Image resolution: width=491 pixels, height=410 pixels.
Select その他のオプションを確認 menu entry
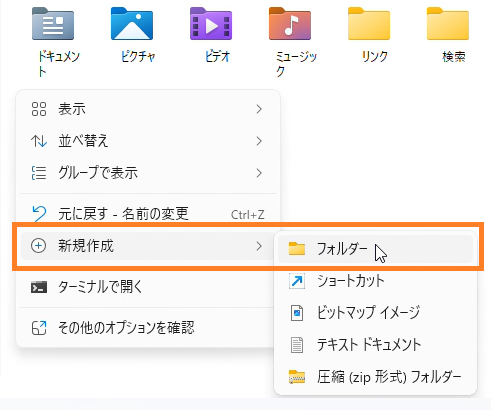(x=147, y=328)
